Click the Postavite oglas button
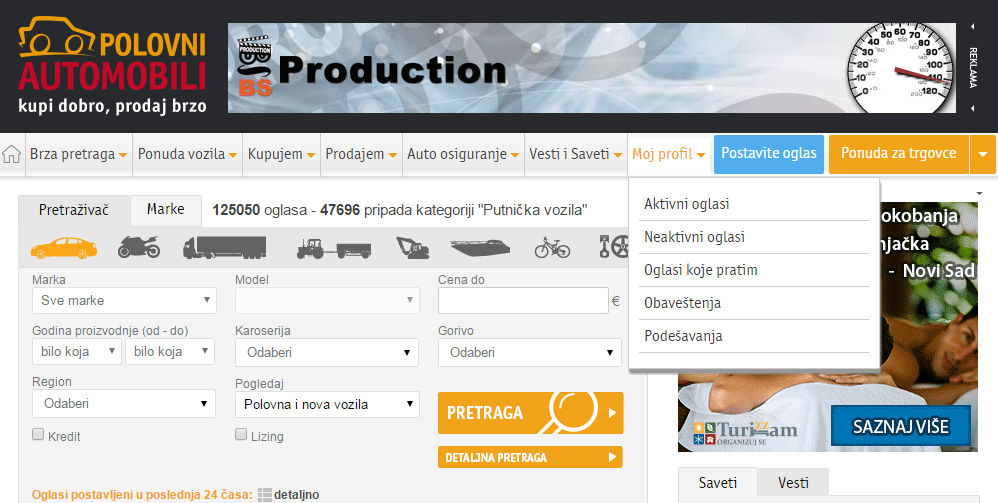This screenshot has height=503, width=998. (x=769, y=154)
